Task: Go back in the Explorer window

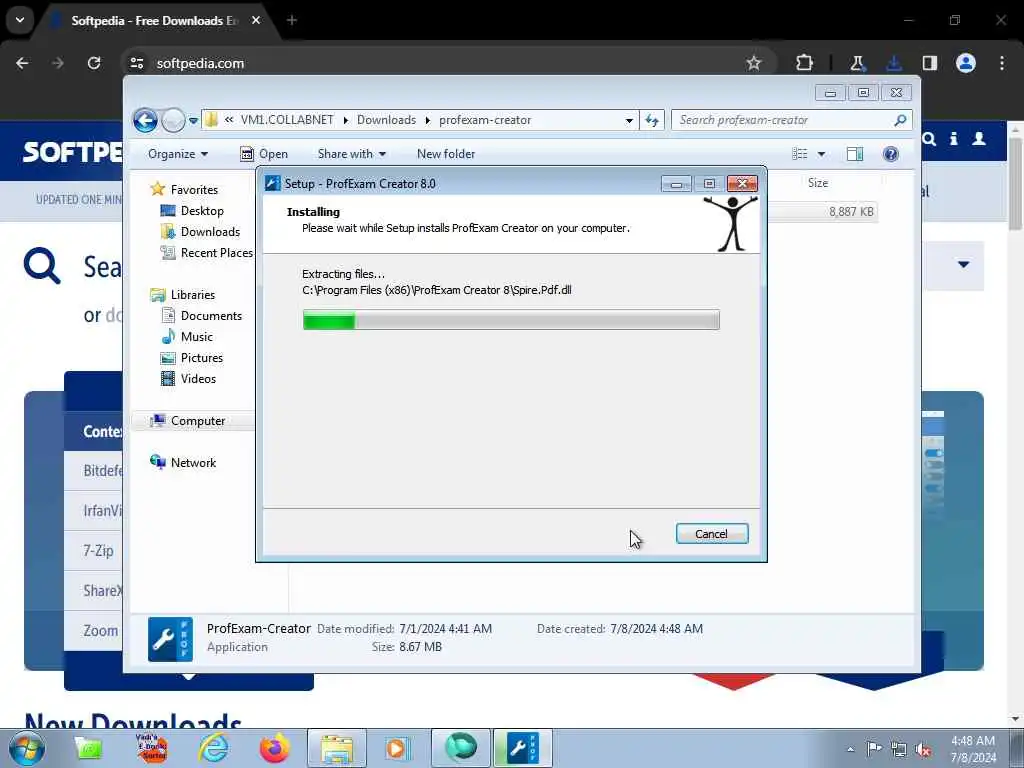Action: point(145,120)
